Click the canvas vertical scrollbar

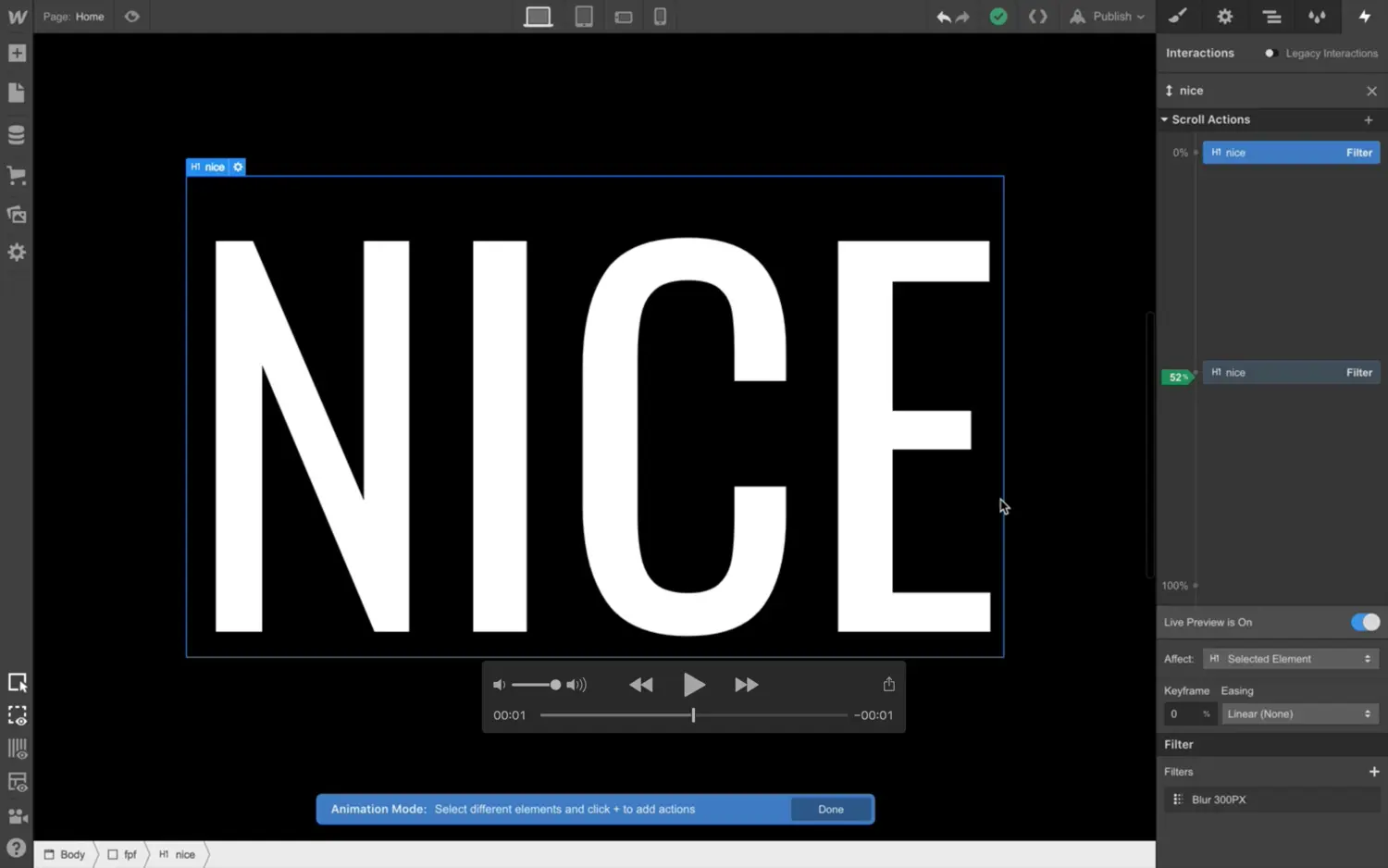click(x=1150, y=444)
